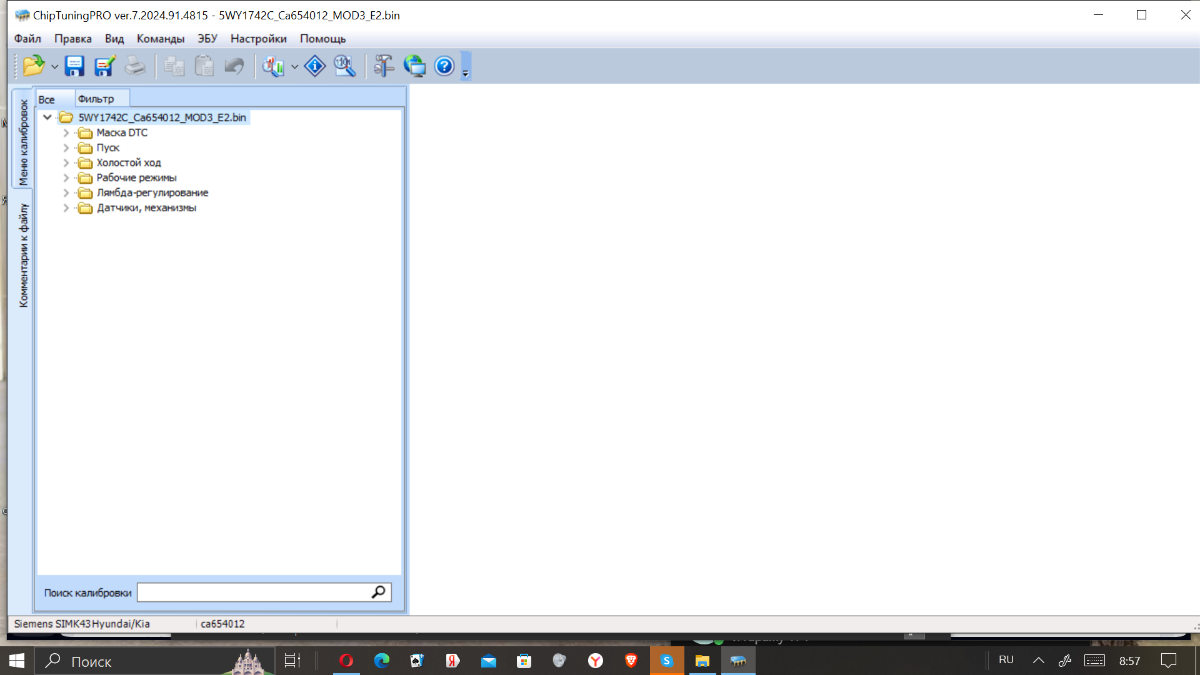Viewport: 1200px width, 675px height.
Task: Select the Датчики, механизмы tree item
Action: 147,208
